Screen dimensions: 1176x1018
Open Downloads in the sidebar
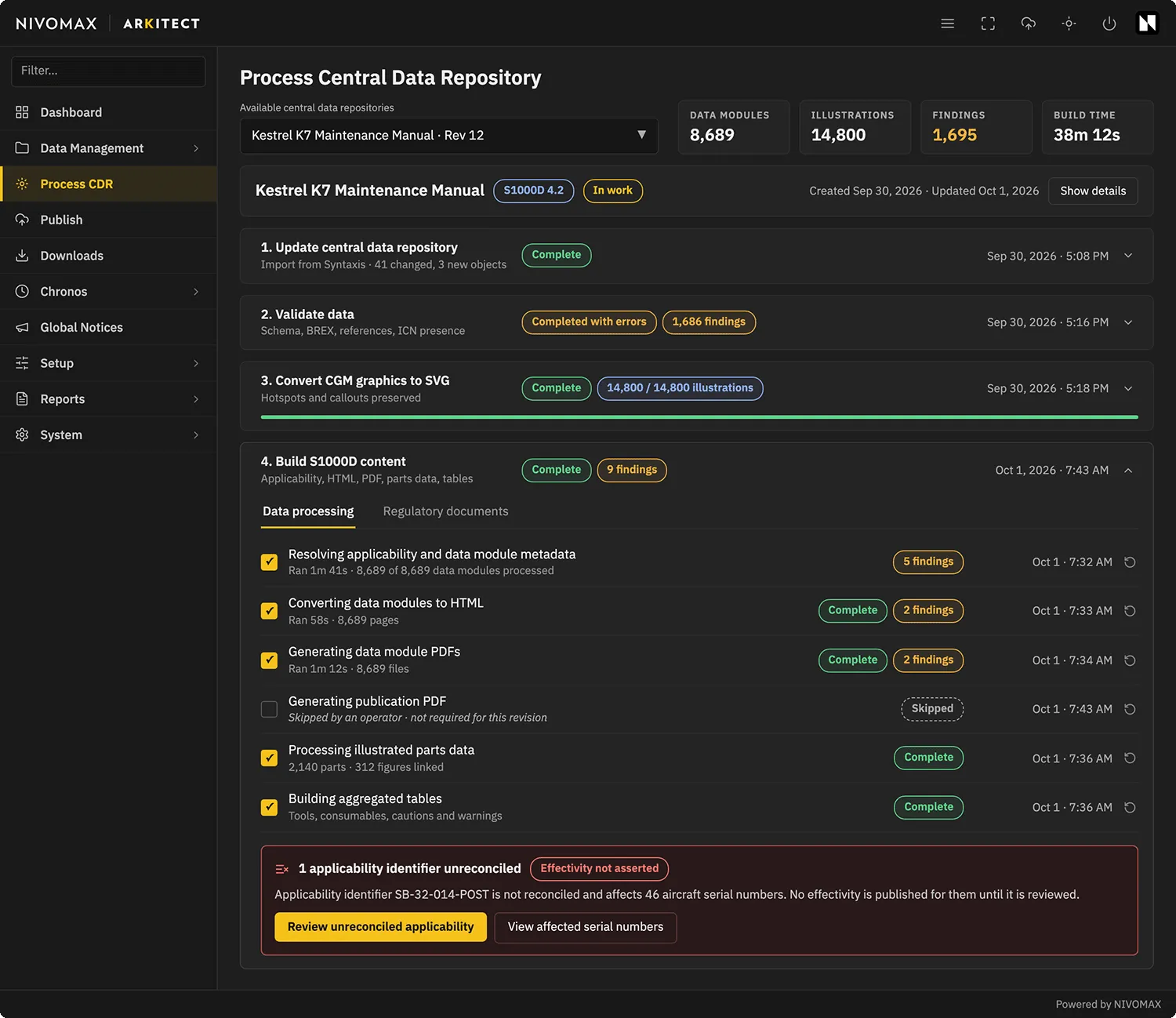click(108, 256)
